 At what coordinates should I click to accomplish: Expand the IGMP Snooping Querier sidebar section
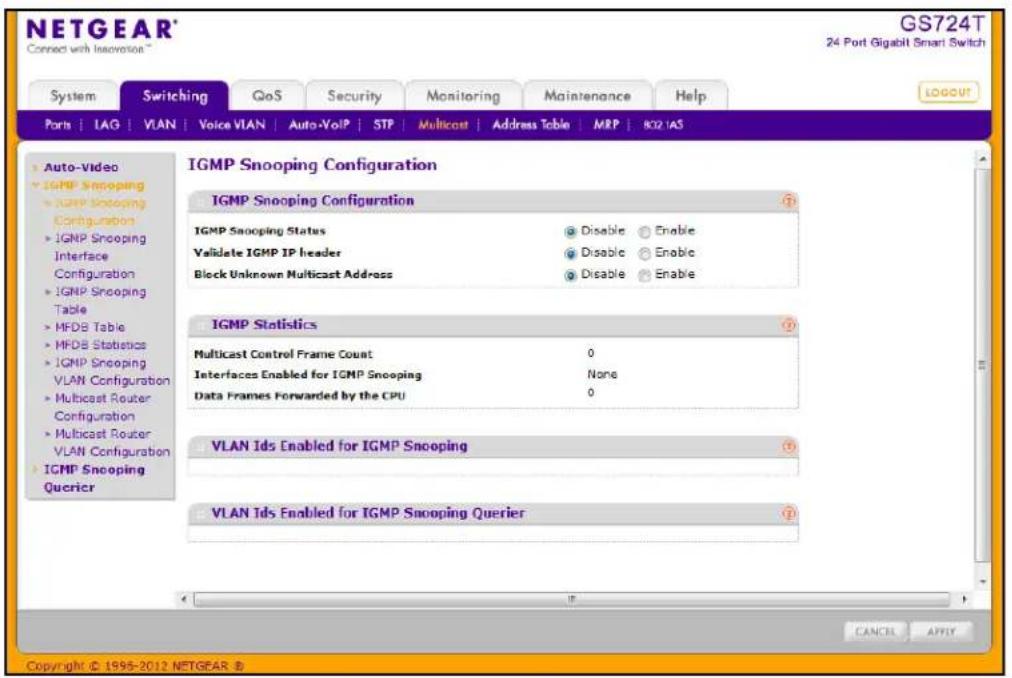pyautogui.click(x=94, y=478)
